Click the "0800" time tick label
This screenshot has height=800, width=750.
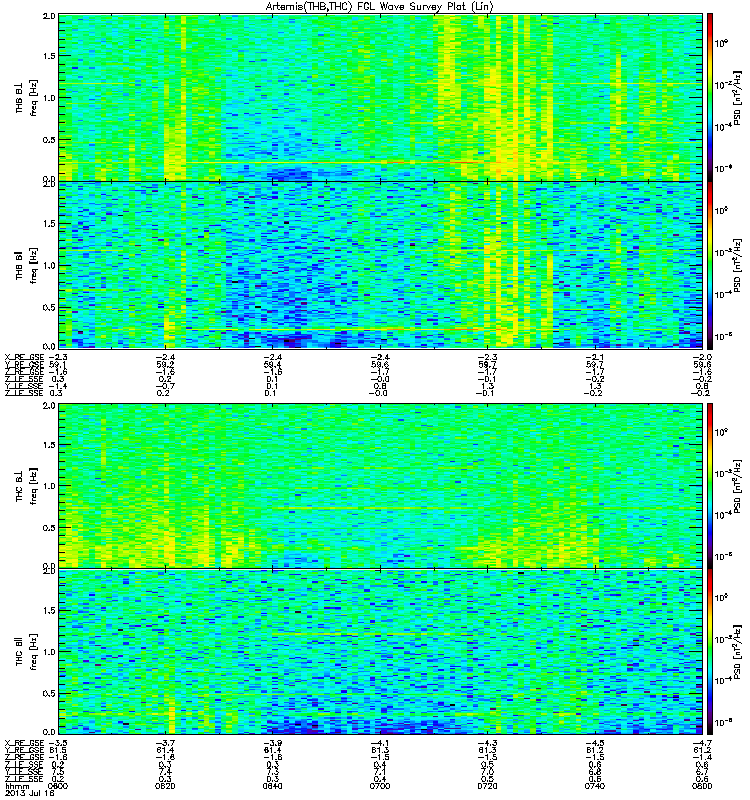coord(702,786)
